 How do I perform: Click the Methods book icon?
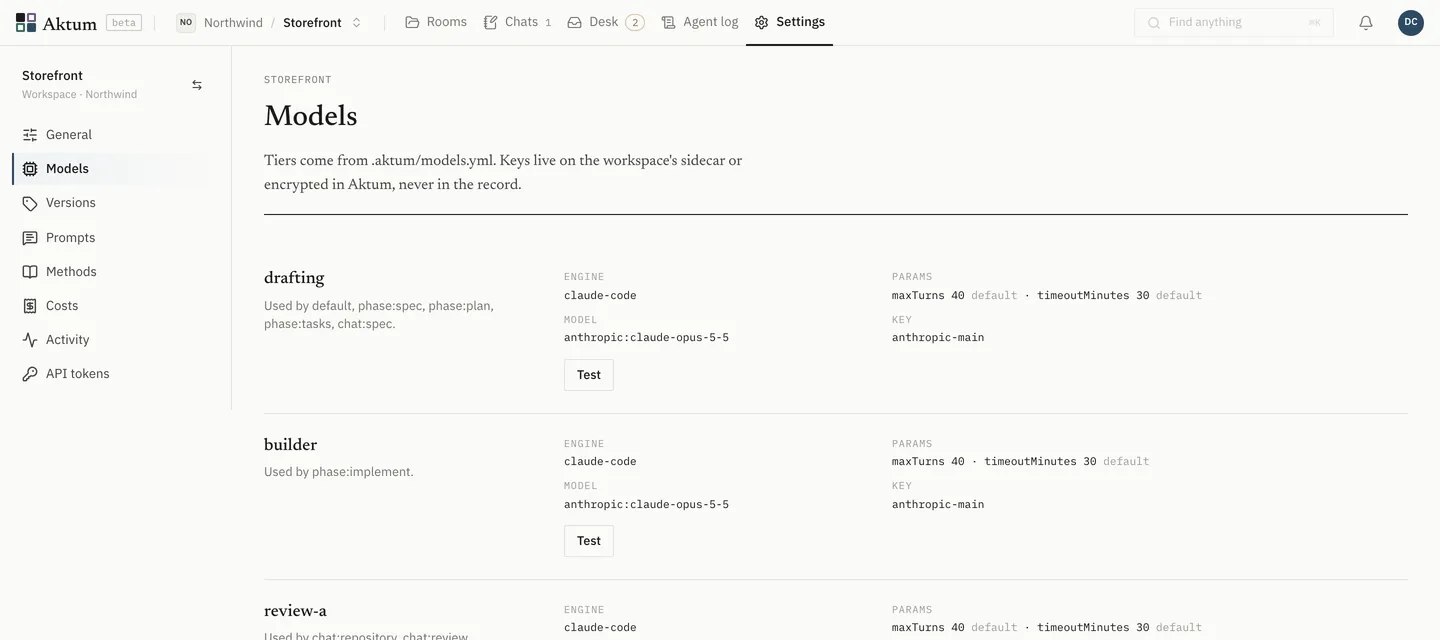[30, 272]
